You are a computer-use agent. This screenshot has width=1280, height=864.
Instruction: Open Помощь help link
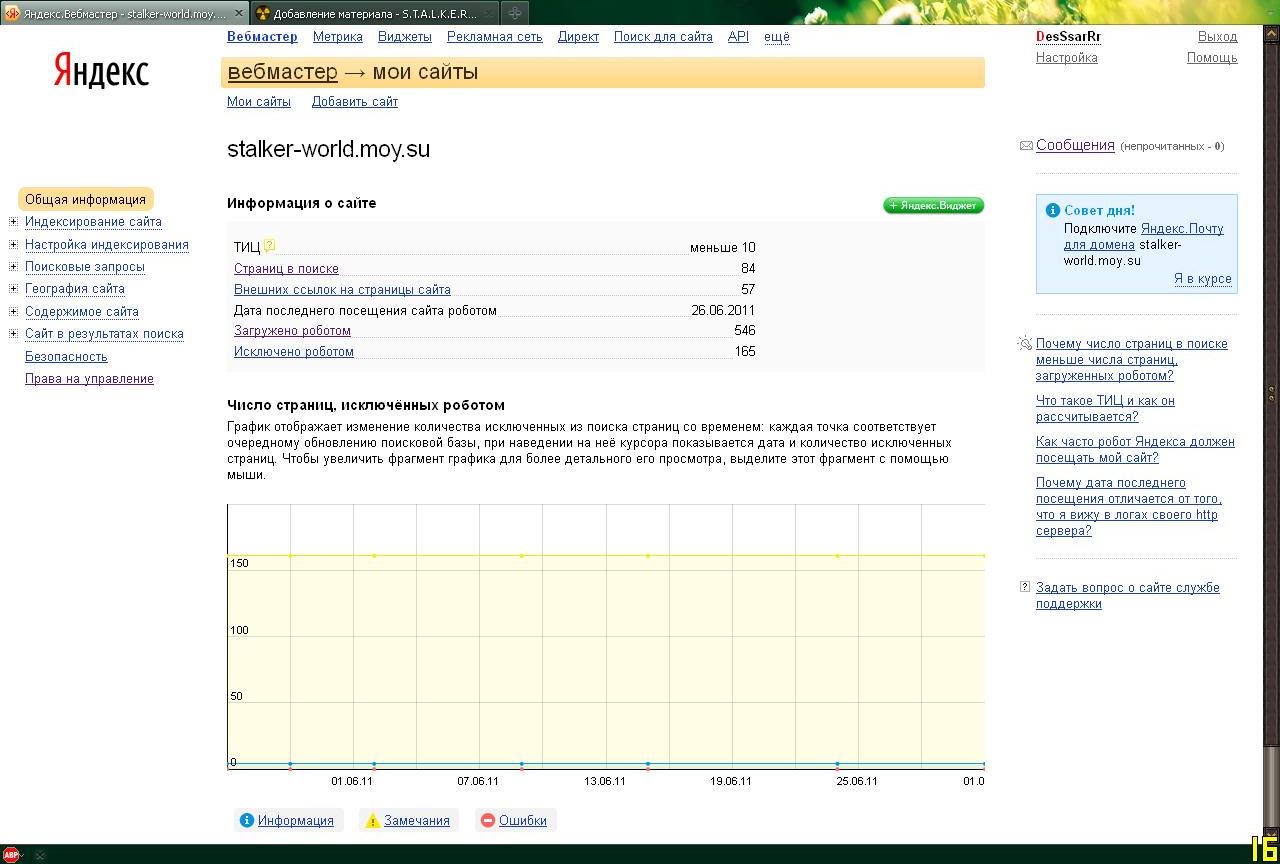pos(1212,58)
